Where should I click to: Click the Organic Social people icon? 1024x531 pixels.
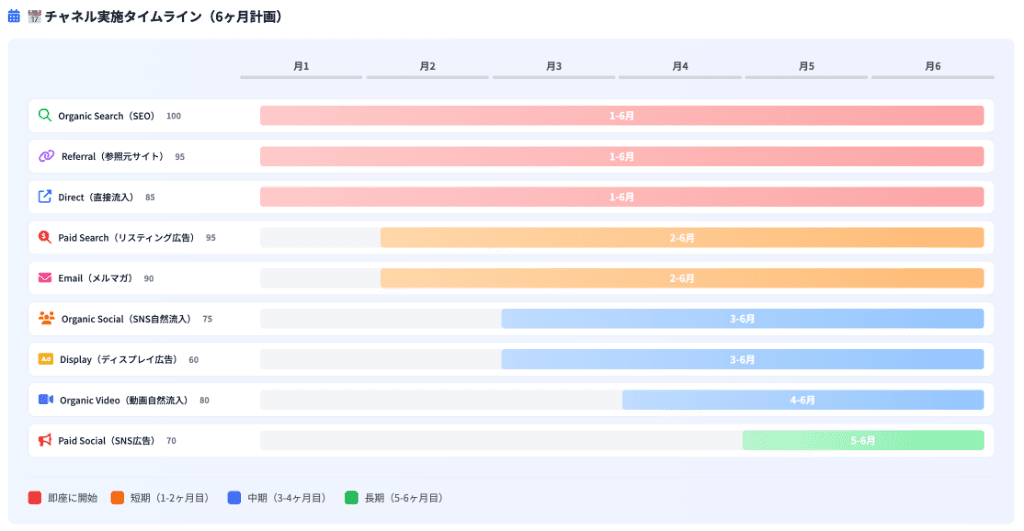point(46,319)
